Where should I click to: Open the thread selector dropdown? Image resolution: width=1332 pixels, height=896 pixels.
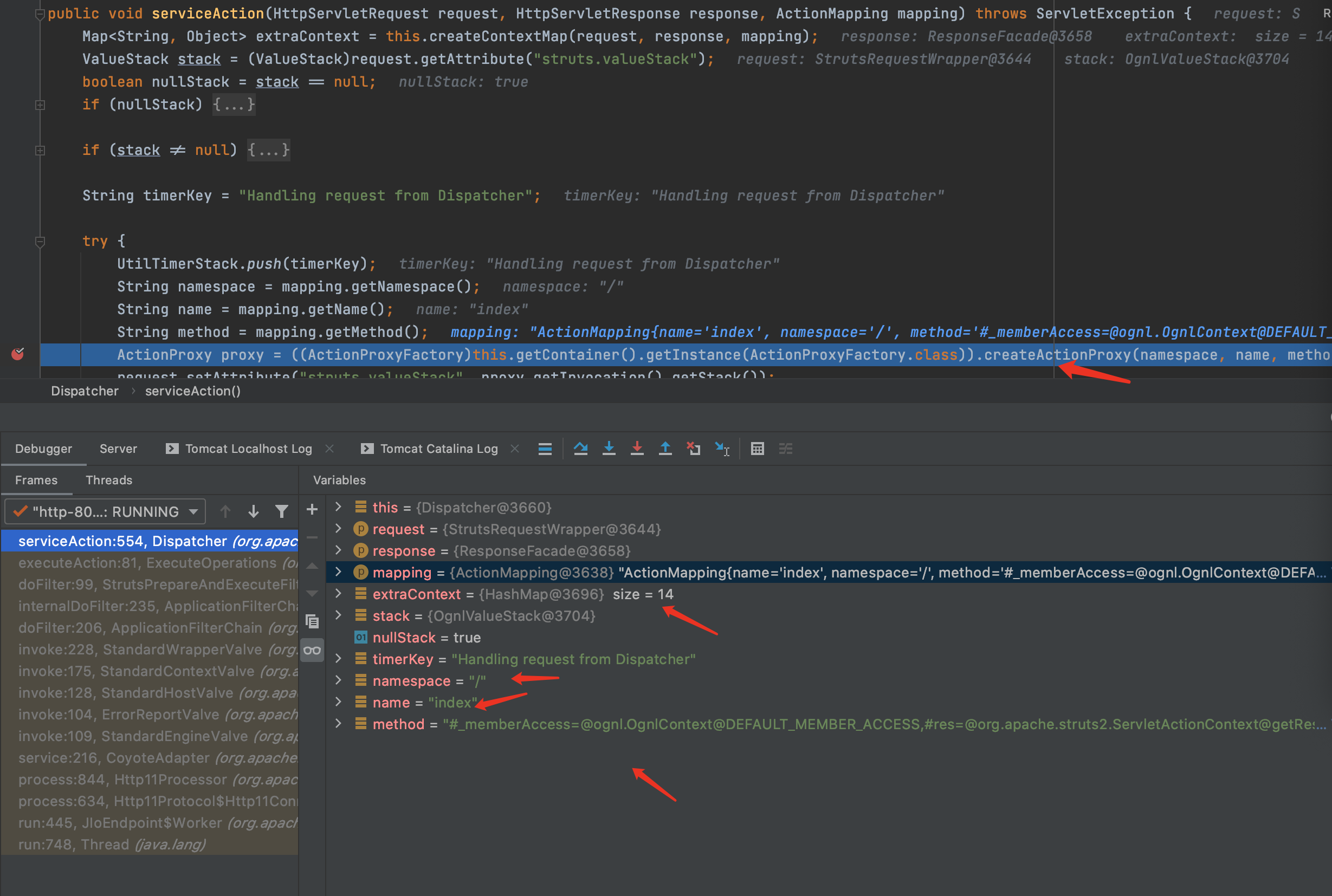point(105,511)
